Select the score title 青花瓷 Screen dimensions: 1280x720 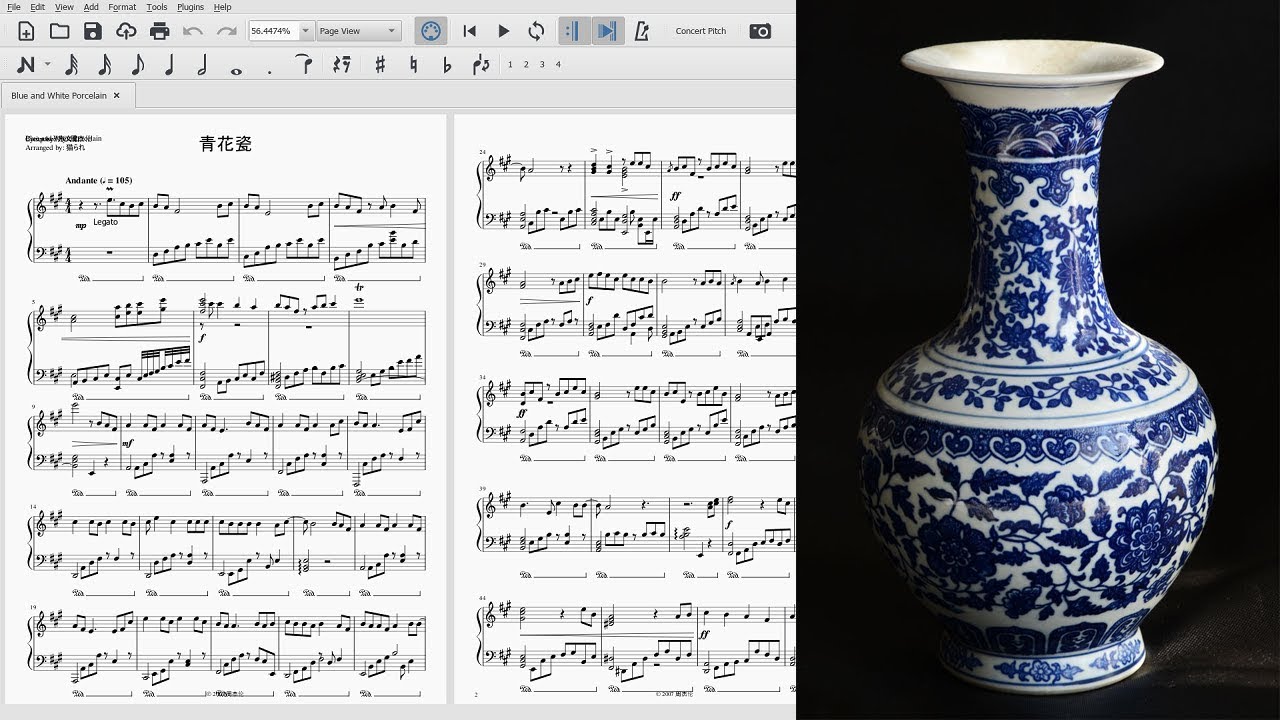226,144
